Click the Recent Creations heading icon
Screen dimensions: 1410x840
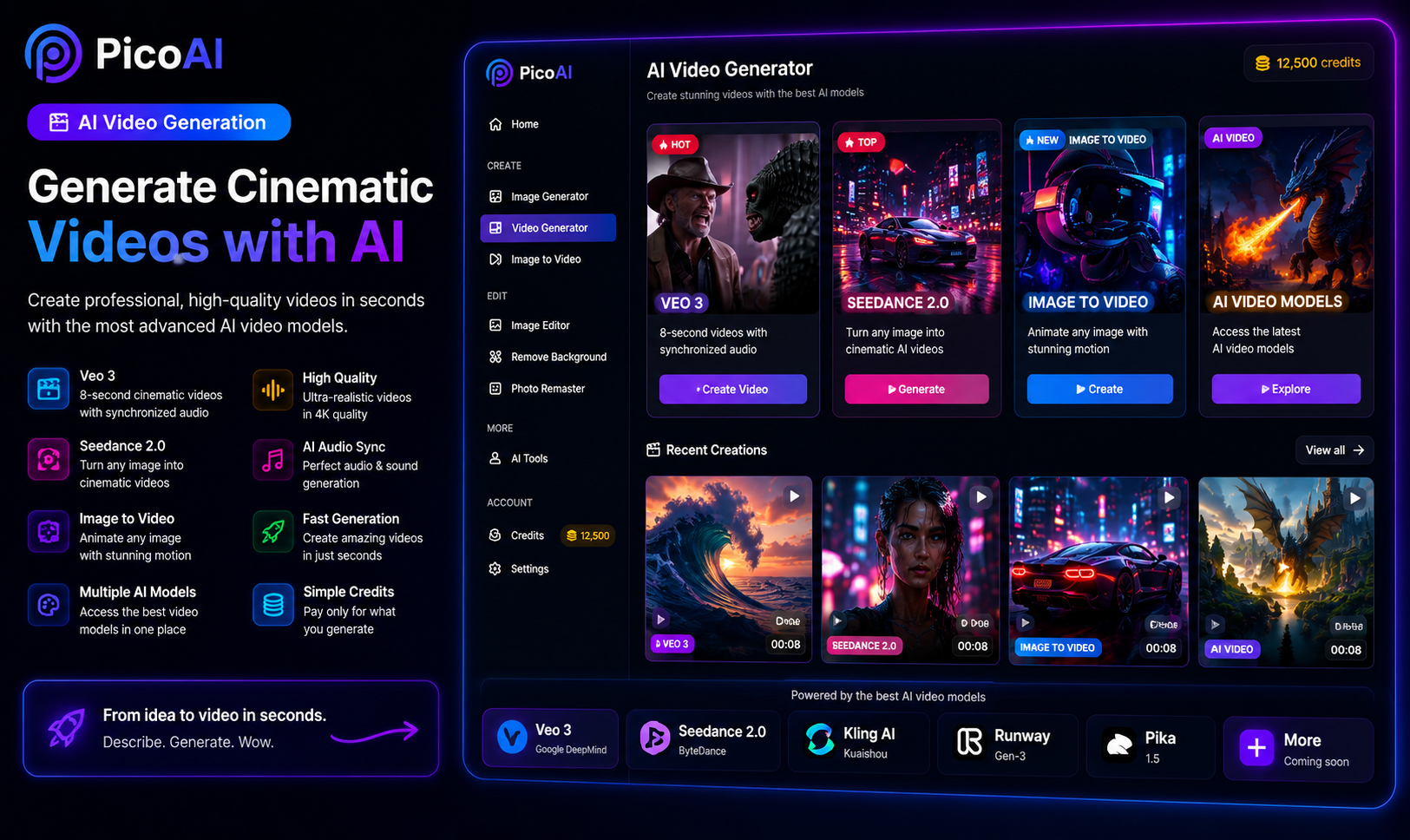click(653, 450)
